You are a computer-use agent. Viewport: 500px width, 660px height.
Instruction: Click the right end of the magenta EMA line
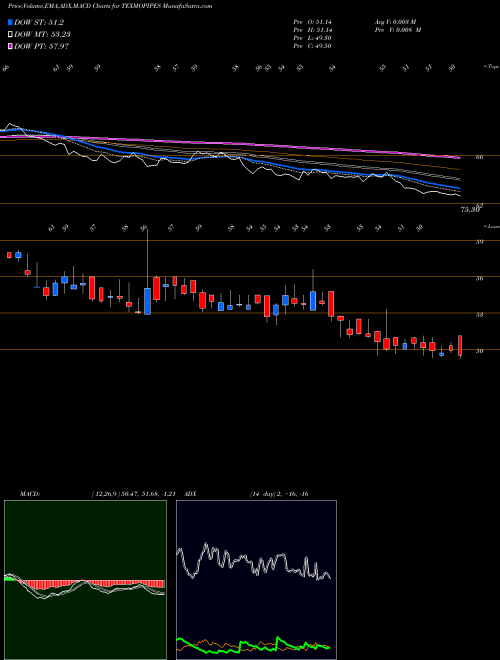tap(459, 157)
